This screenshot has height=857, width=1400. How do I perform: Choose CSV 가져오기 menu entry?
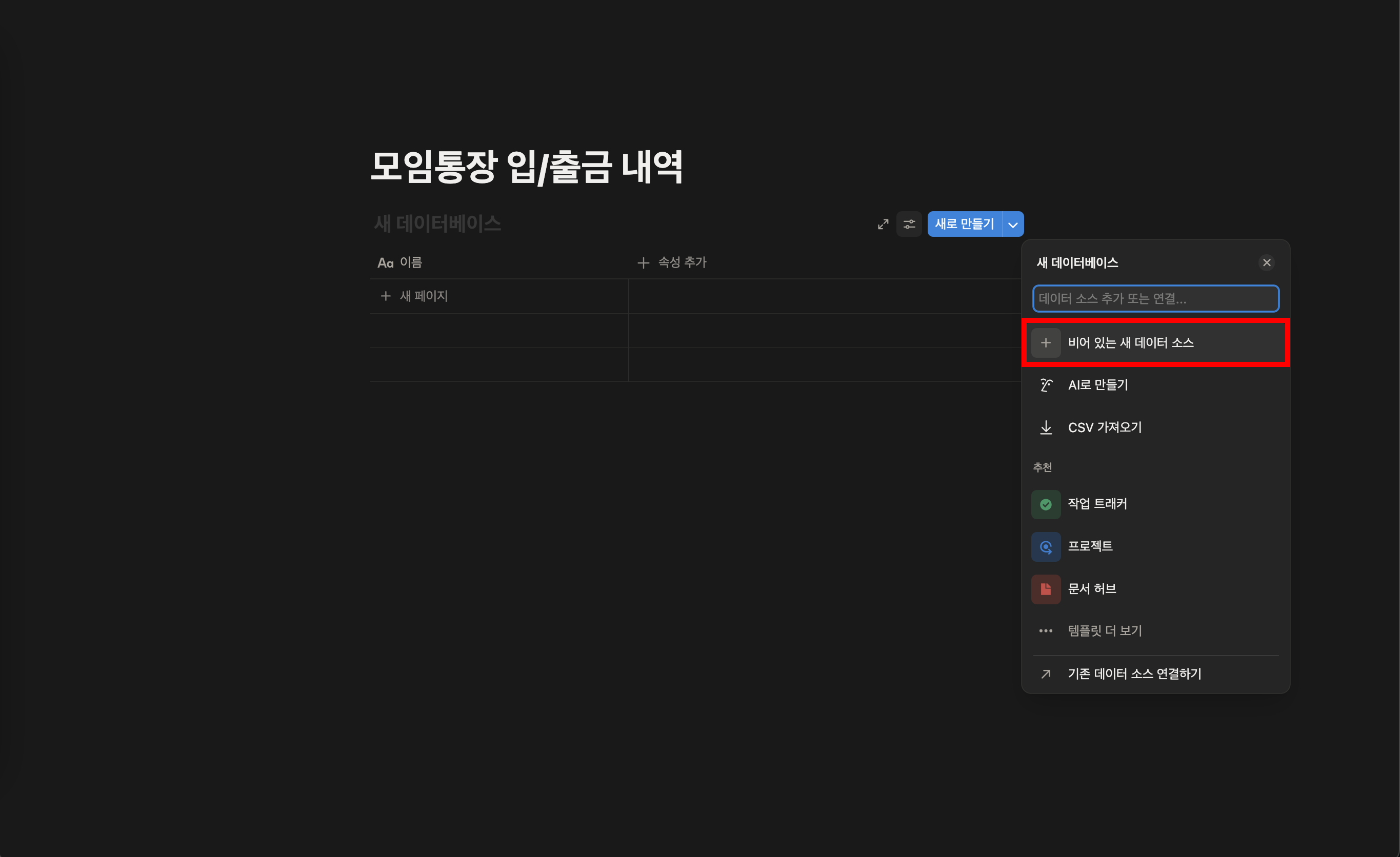[1105, 427]
